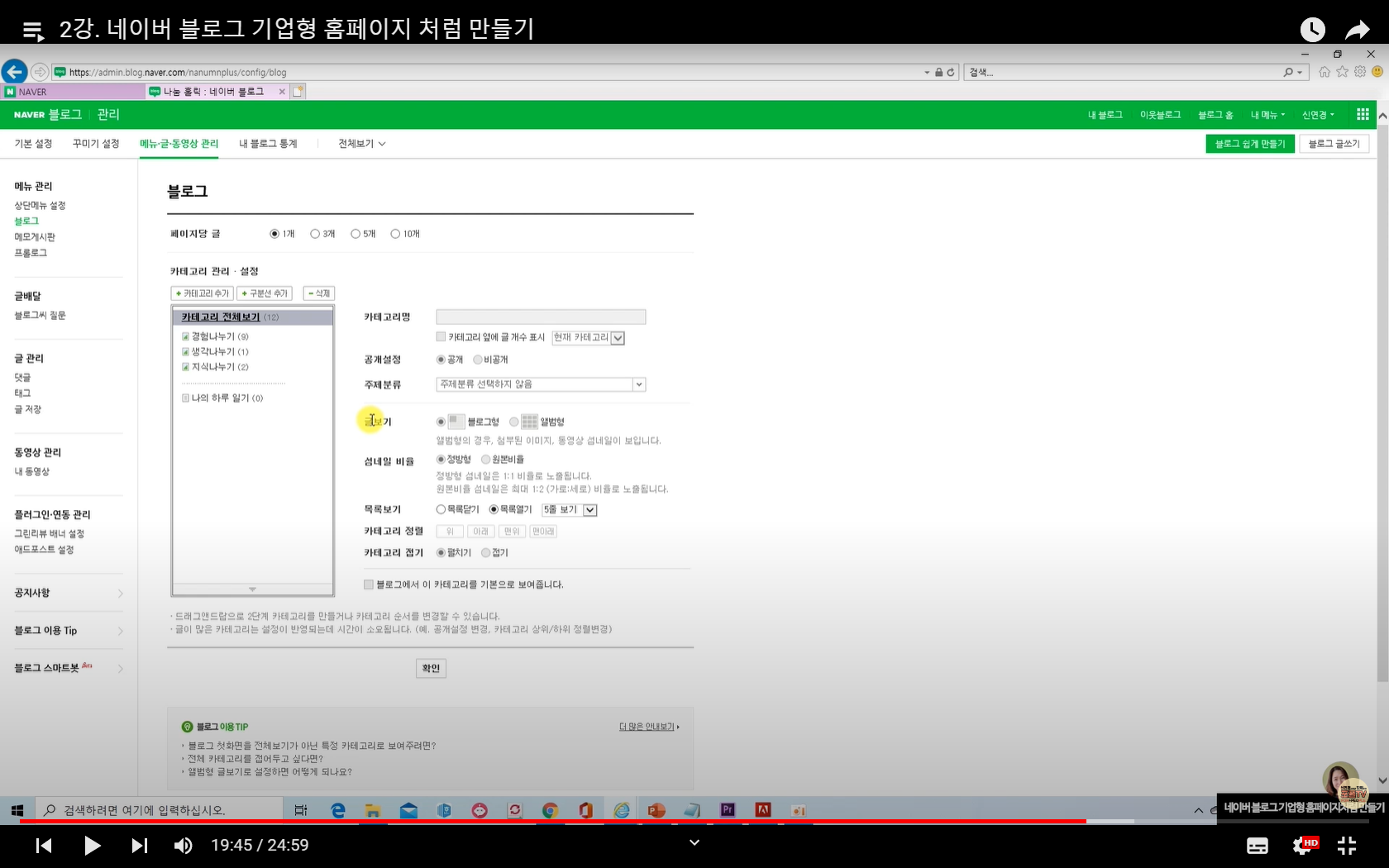Open 프롤로그 menu item
The image size is (1389, 868).
pyautogui.click(x=31, y=253)
